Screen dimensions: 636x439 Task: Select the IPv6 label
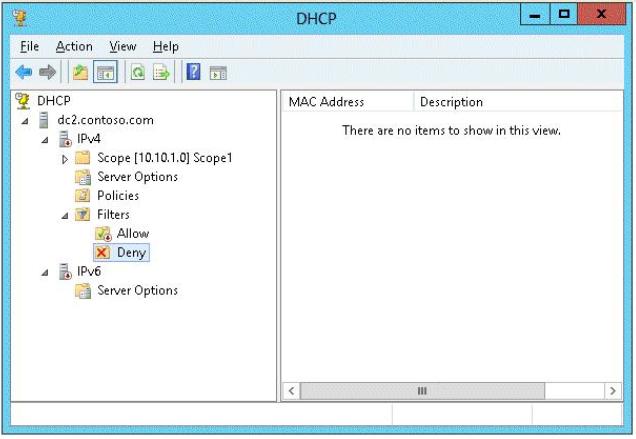(x=89, y=271)
